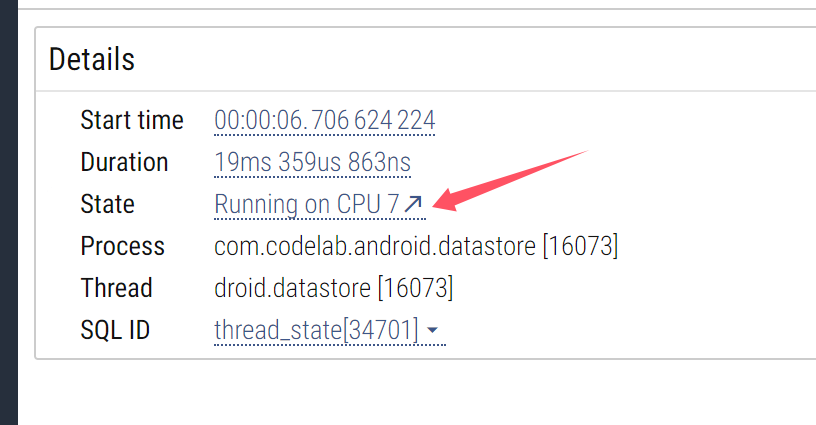This screenshot has width=816, height=425.
Task: Open the thread_state[34701] dropdown caret
Action: click(x=432, y=330)
